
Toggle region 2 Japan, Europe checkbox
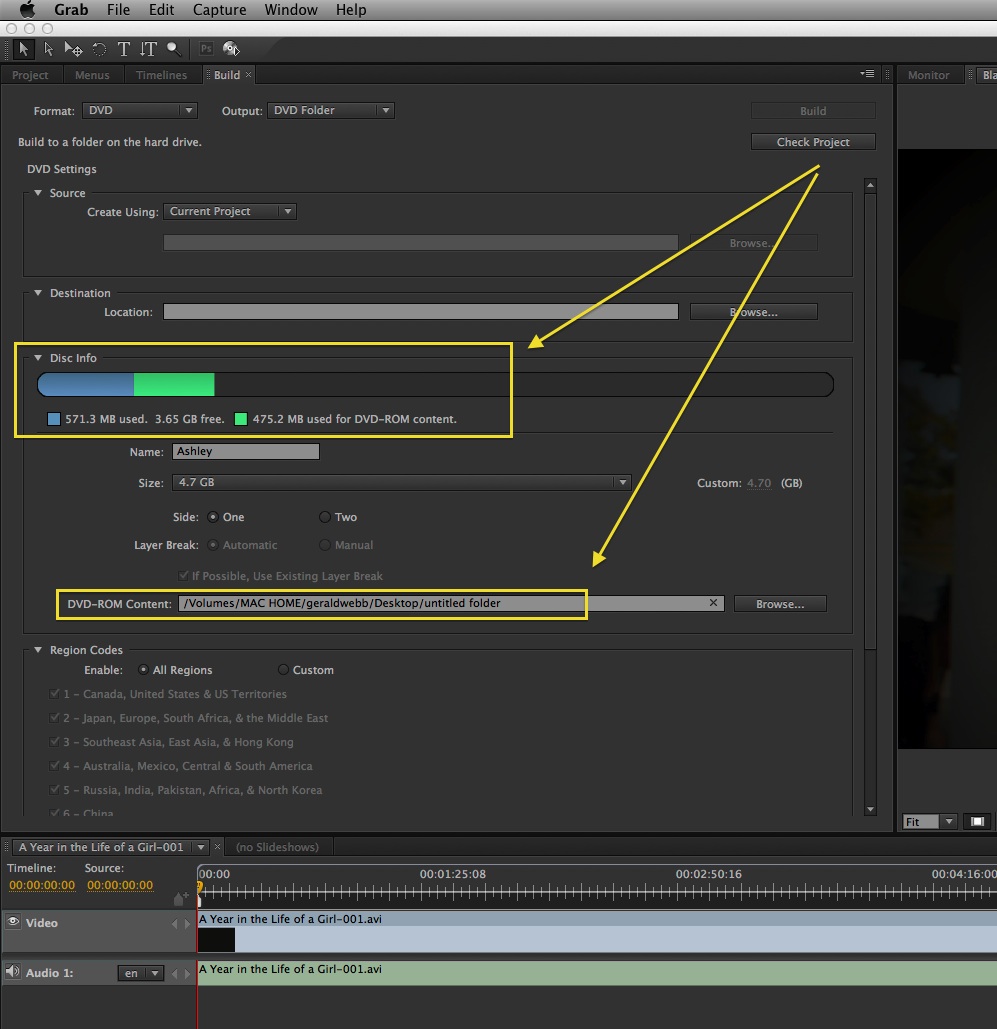[x=54, y=718]
